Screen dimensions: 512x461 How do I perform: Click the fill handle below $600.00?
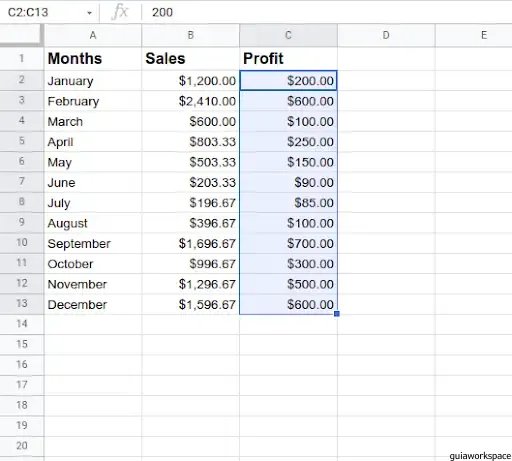[337, 314]
